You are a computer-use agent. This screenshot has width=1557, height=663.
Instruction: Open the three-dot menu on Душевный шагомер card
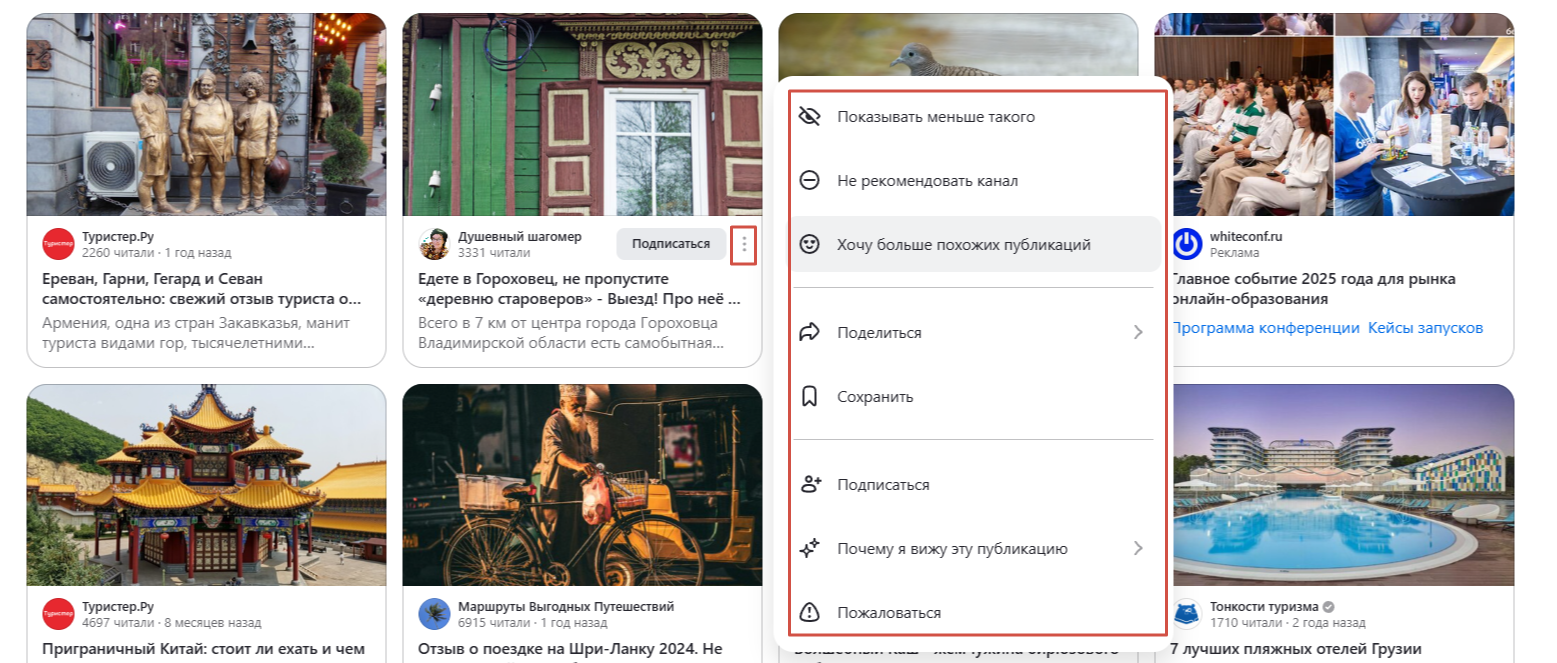(x=744, y=244)
